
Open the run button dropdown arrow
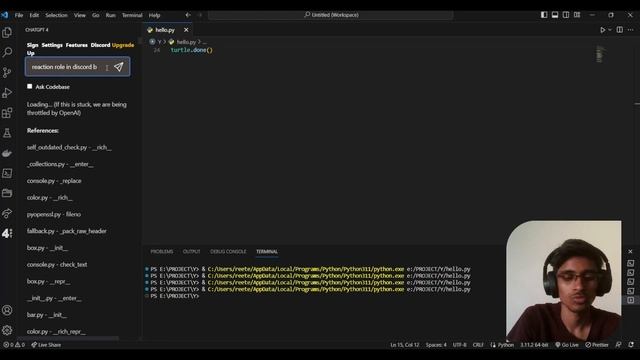[x=610, y=30]
